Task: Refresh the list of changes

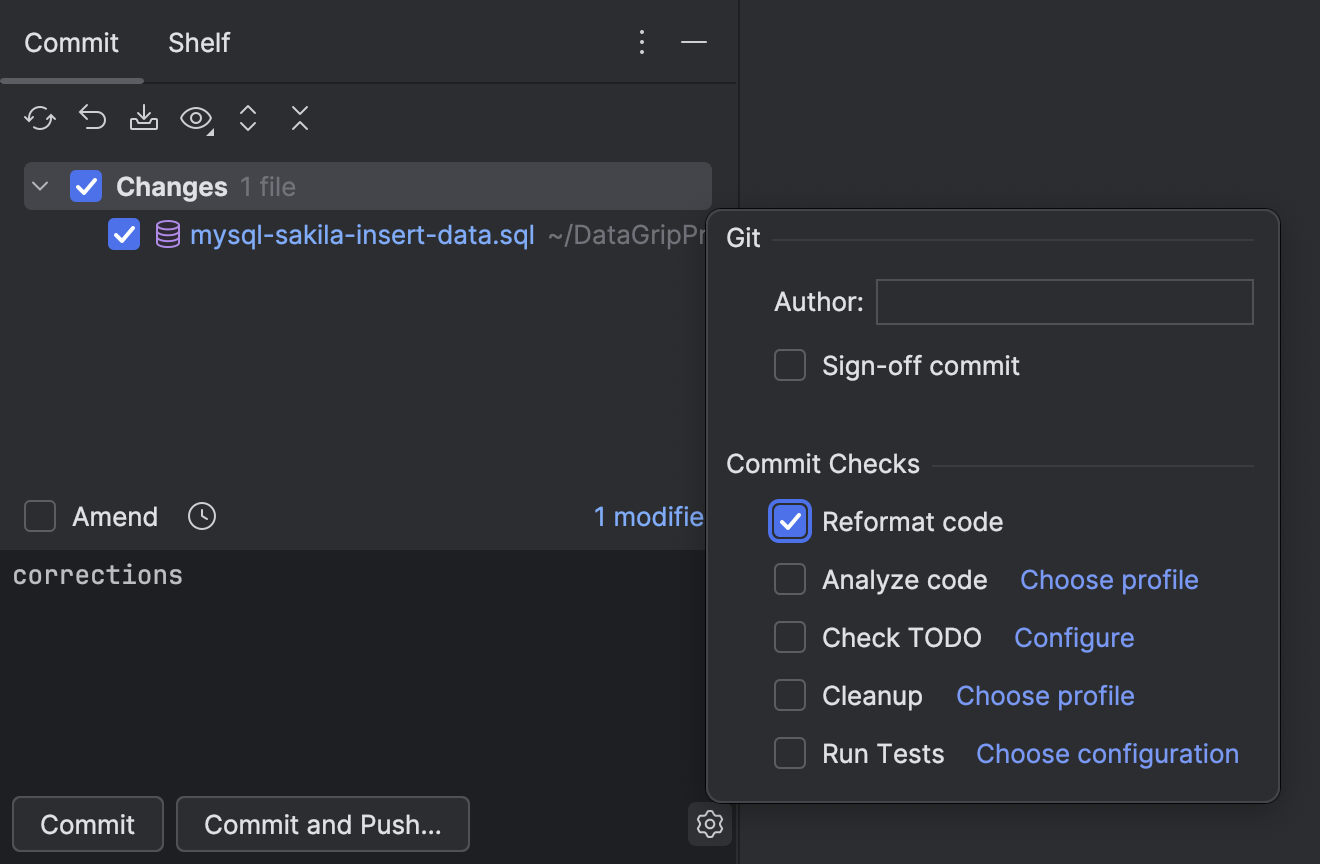Action: coord(39,118)
